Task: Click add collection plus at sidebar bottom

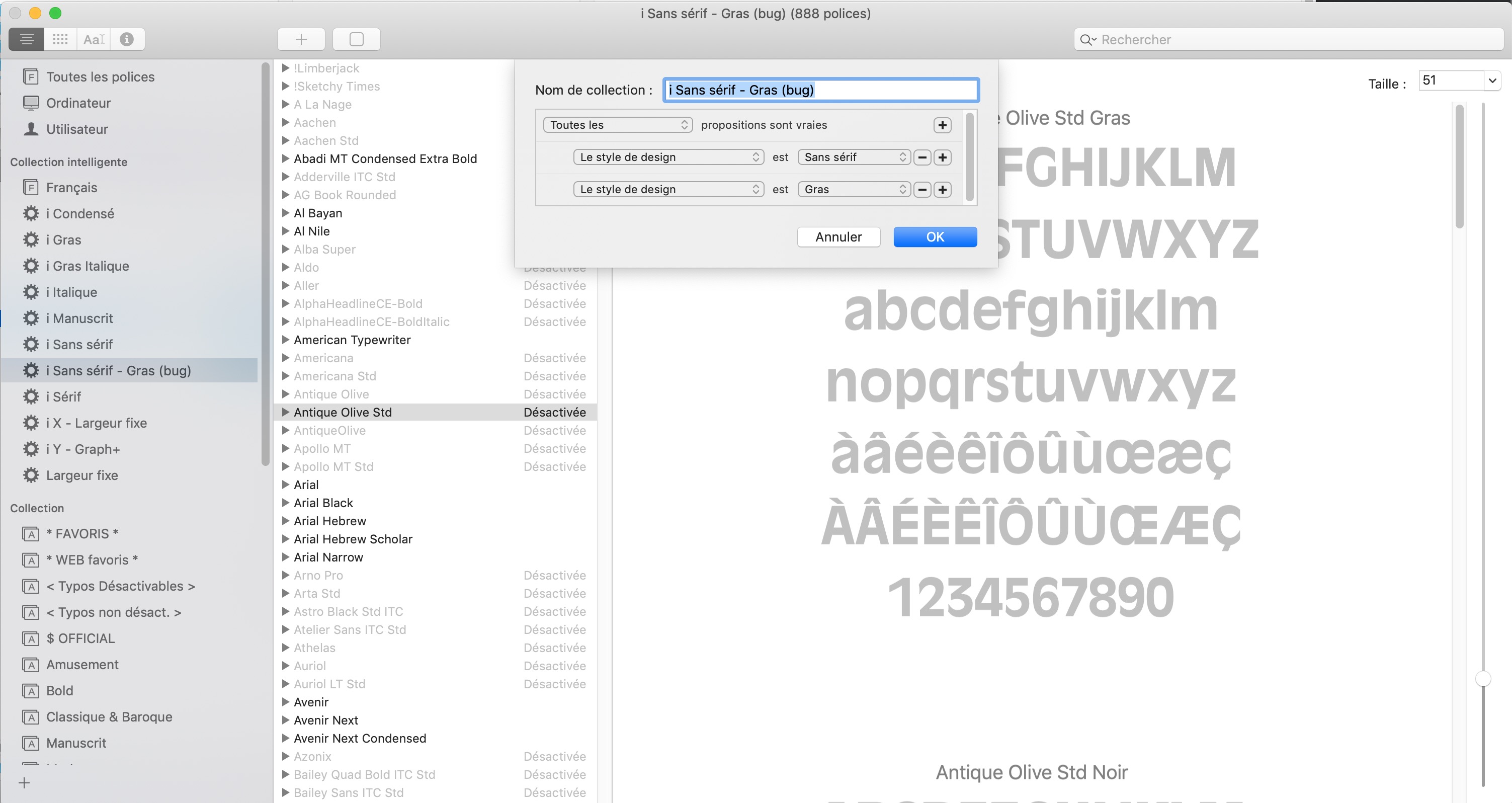Action: point(24,782)
